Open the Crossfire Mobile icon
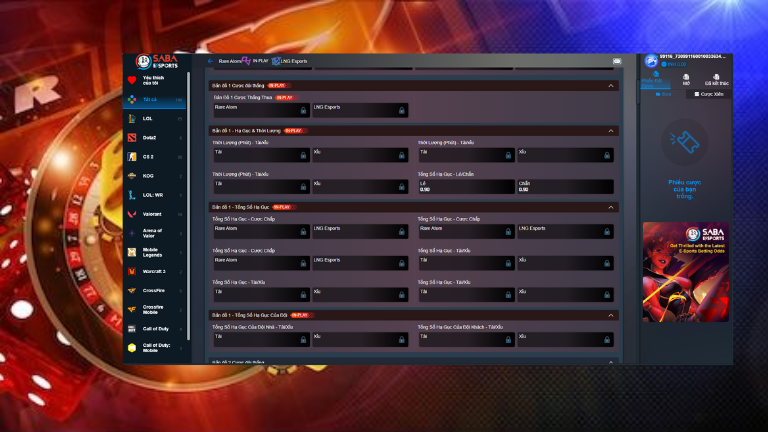 coord(132,310)
